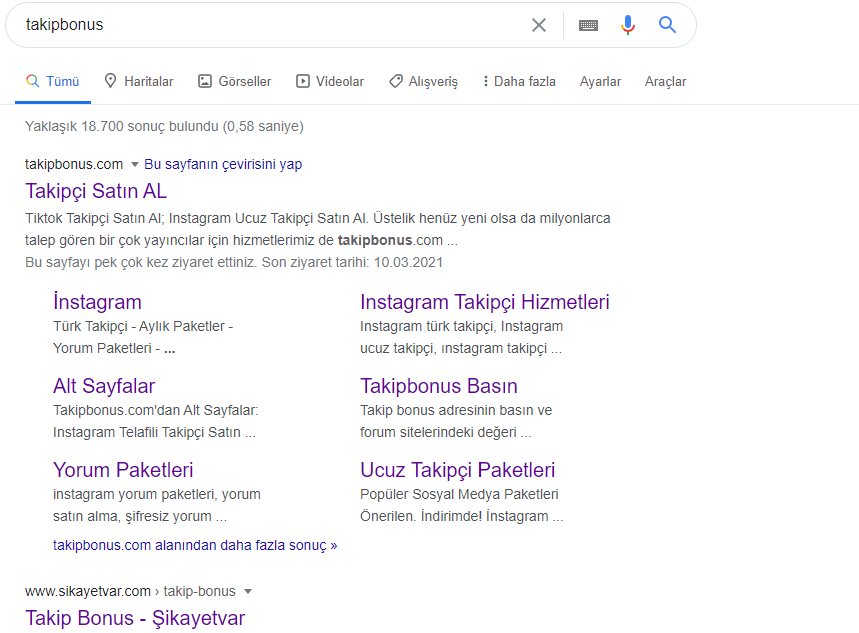
Task: Expand dropdown arrow next to takipbonus.com
Action: (x=135, y=164)
